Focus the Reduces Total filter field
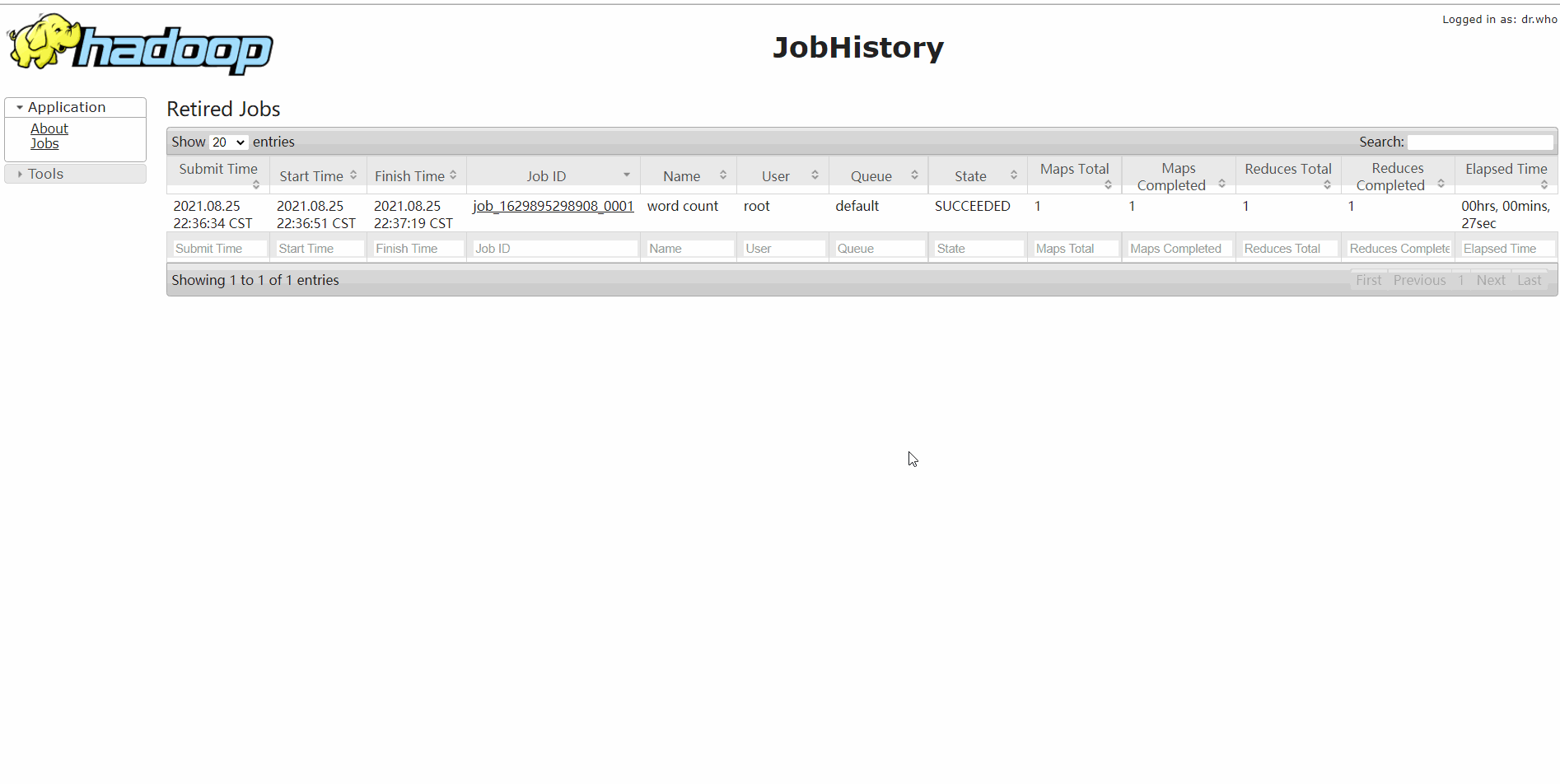This screenshot has height=784, width=1560. (x=1290, y=249)
